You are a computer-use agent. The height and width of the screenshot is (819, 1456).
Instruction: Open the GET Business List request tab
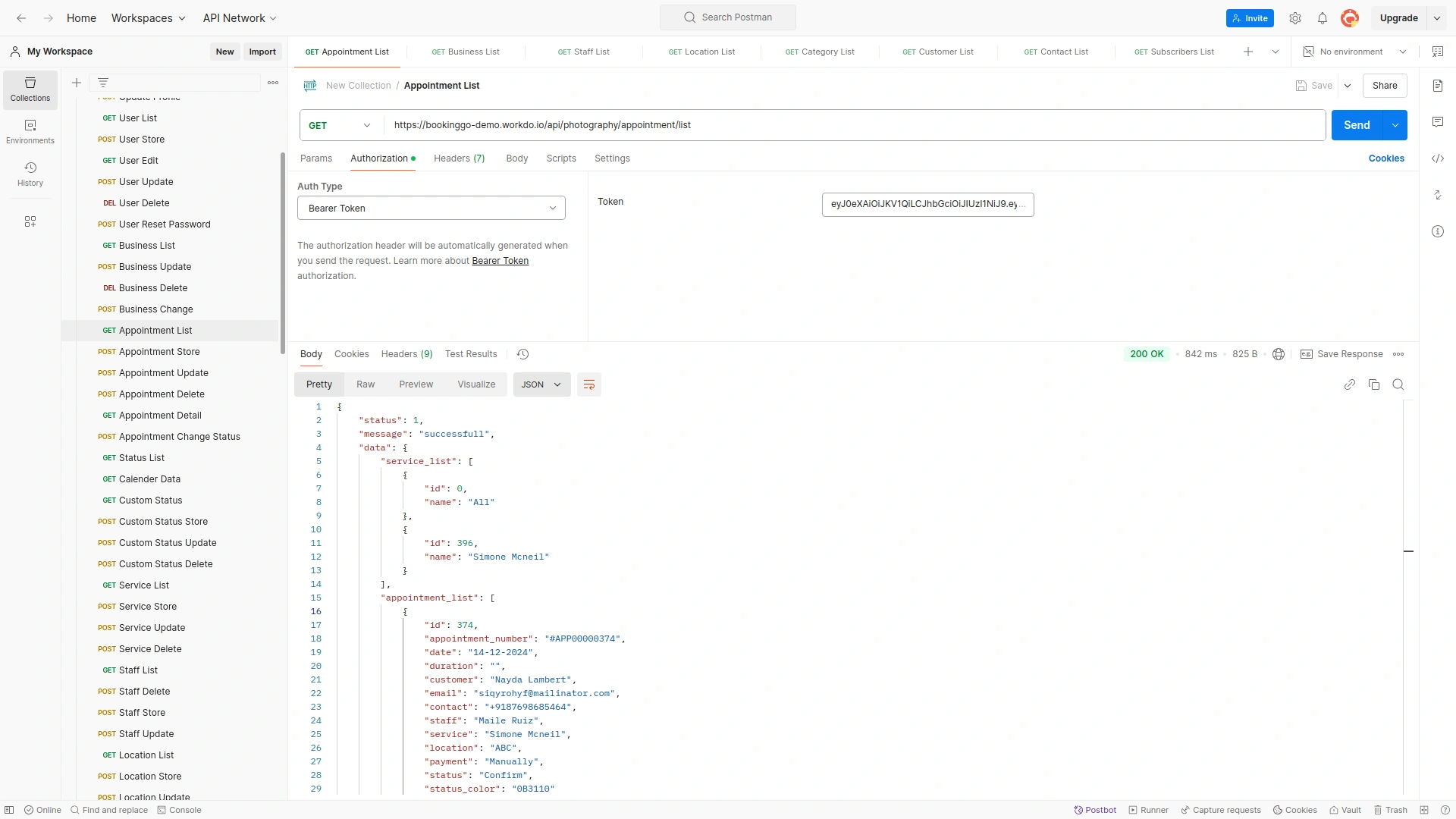466,52
